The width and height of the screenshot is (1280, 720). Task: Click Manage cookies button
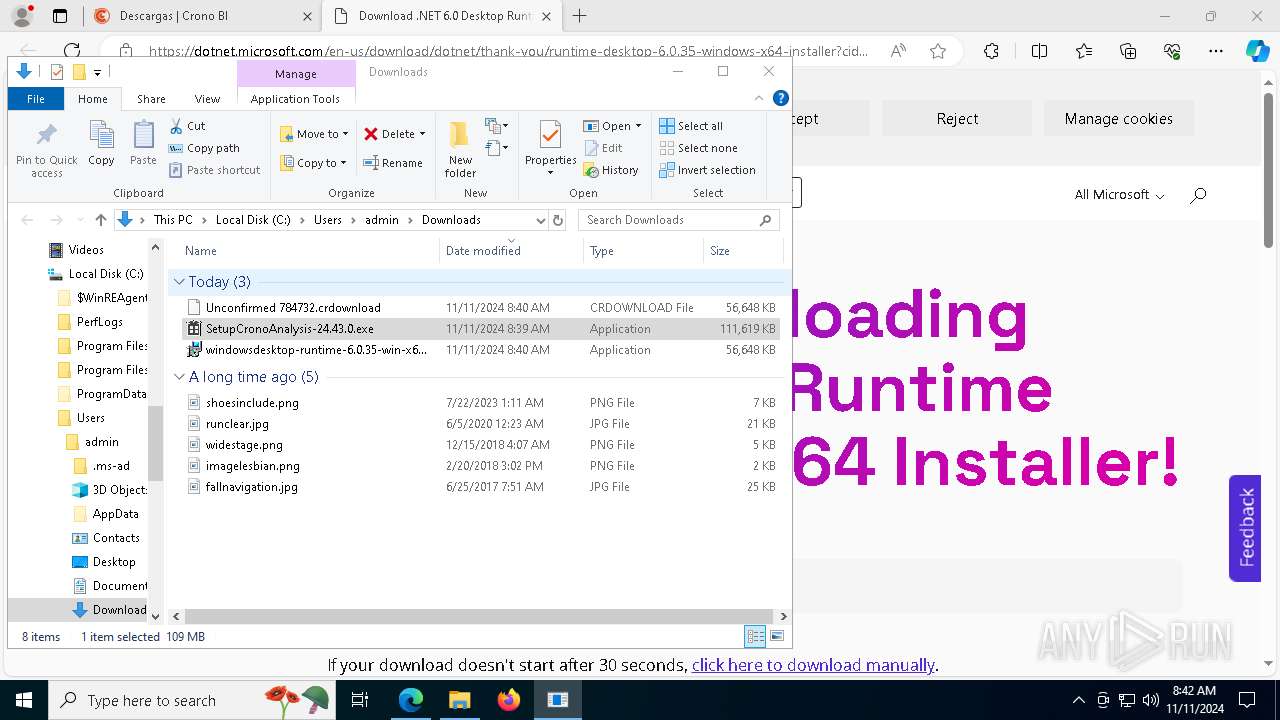pyautogui.click(x=1118, y=119)
